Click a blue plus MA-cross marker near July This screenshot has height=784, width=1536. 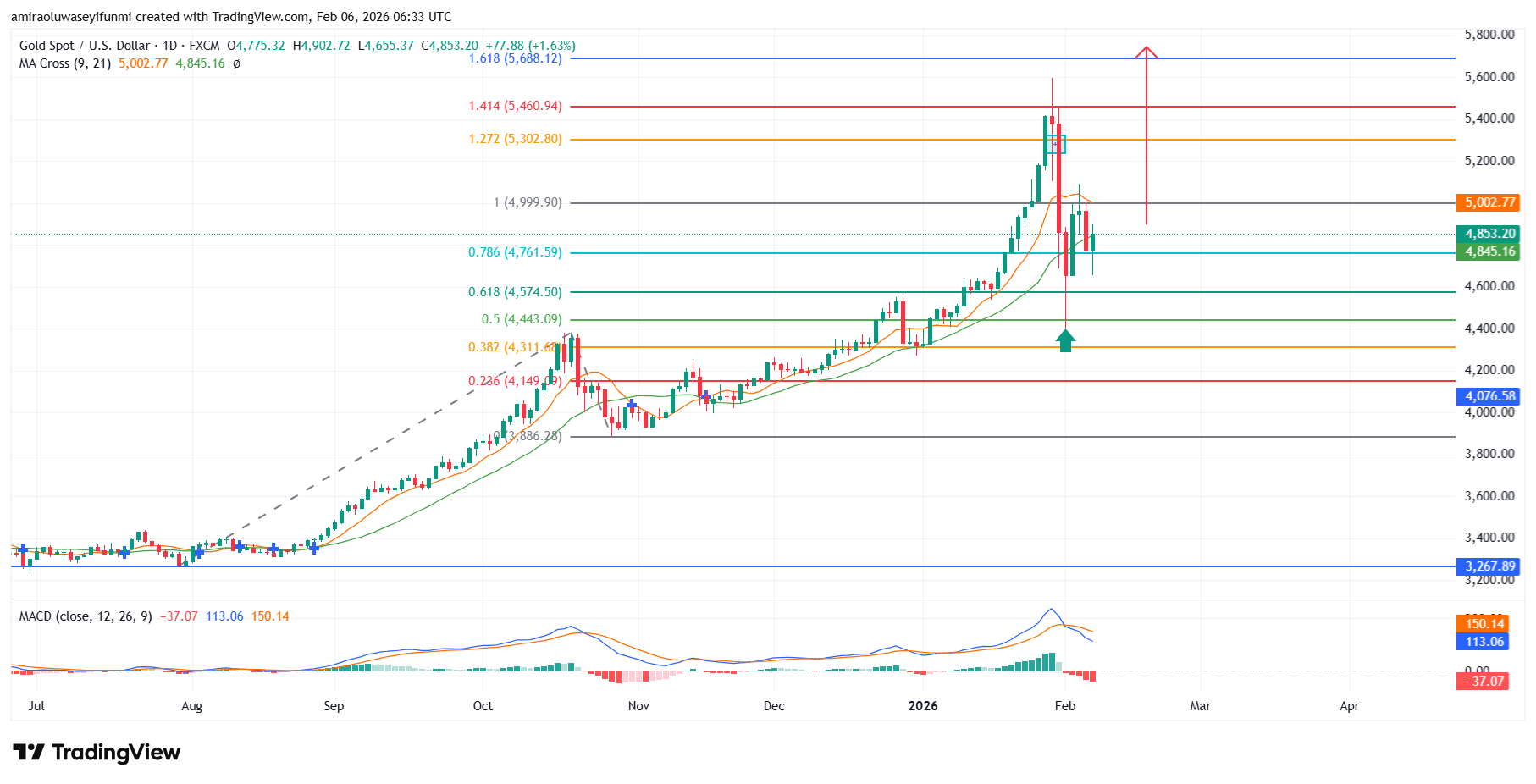pos(21,549)
